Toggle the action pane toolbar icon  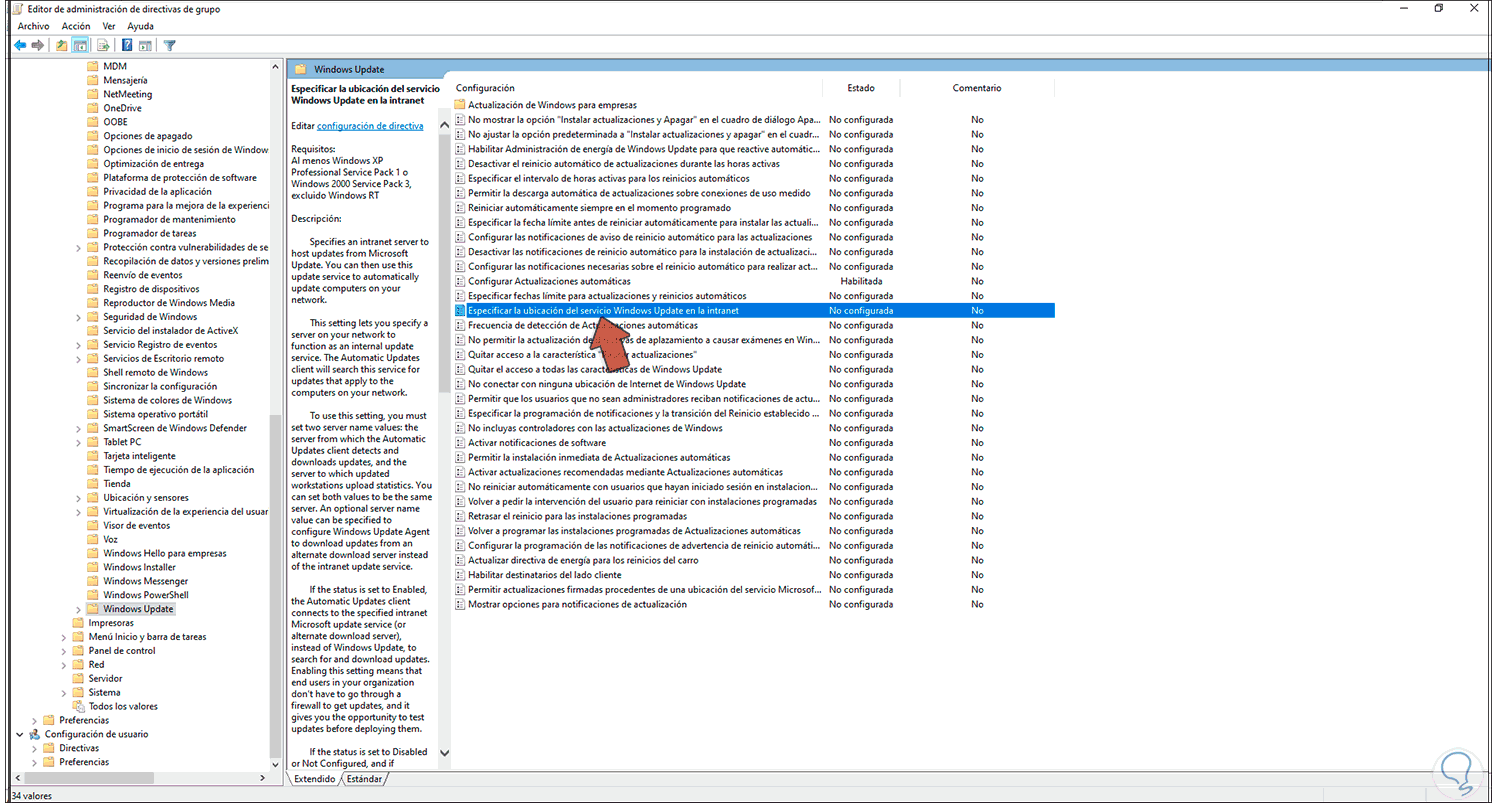pos(145,45)
